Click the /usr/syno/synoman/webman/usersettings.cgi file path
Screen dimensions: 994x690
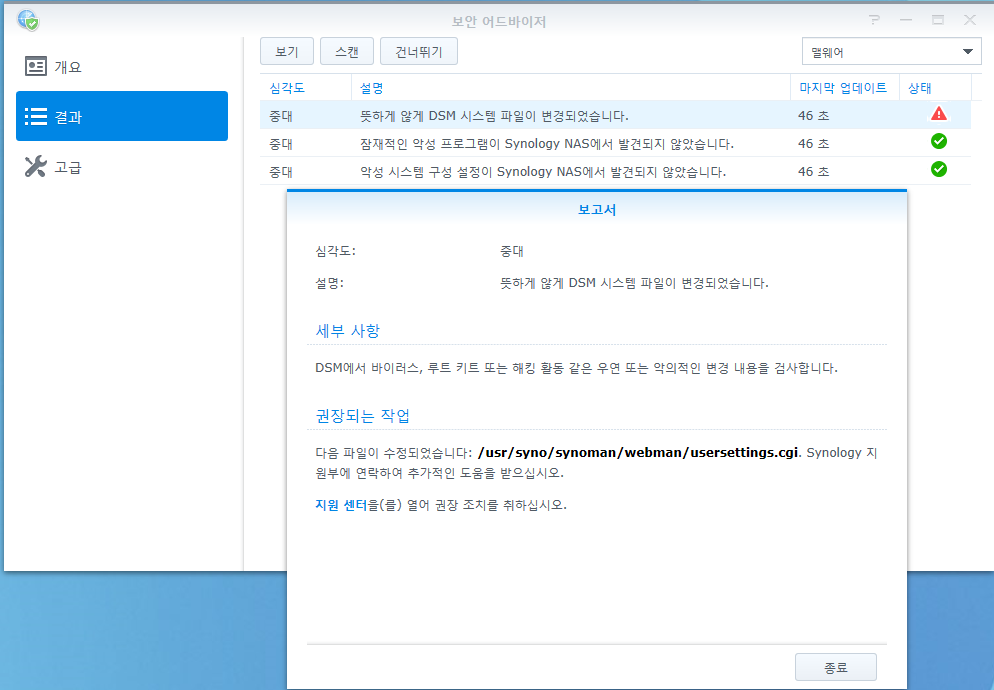click(638, 453)
